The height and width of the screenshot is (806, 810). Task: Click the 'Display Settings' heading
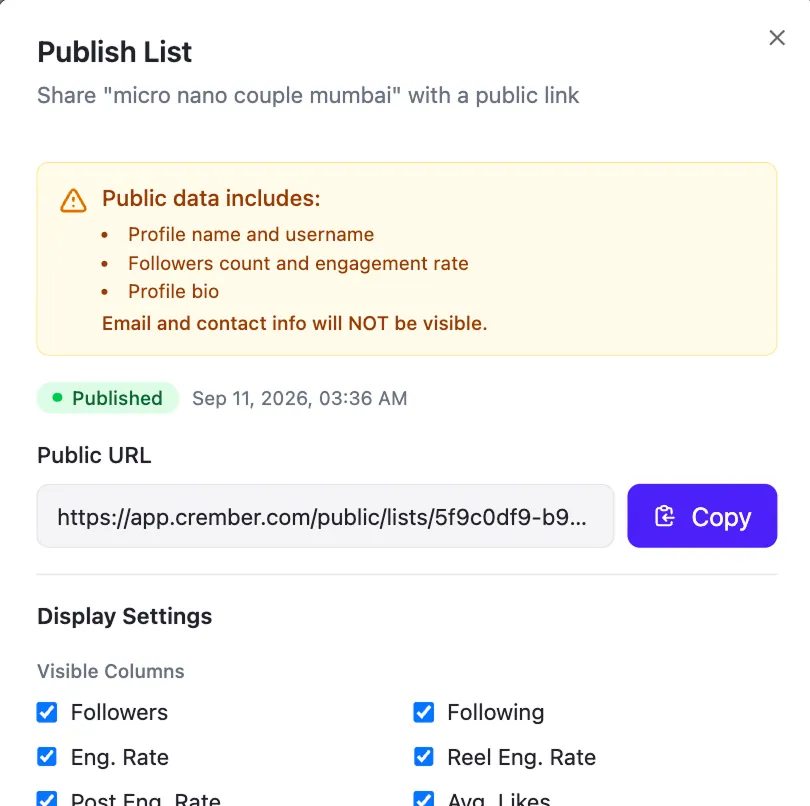pyautogui.click(x=124, y=616)
